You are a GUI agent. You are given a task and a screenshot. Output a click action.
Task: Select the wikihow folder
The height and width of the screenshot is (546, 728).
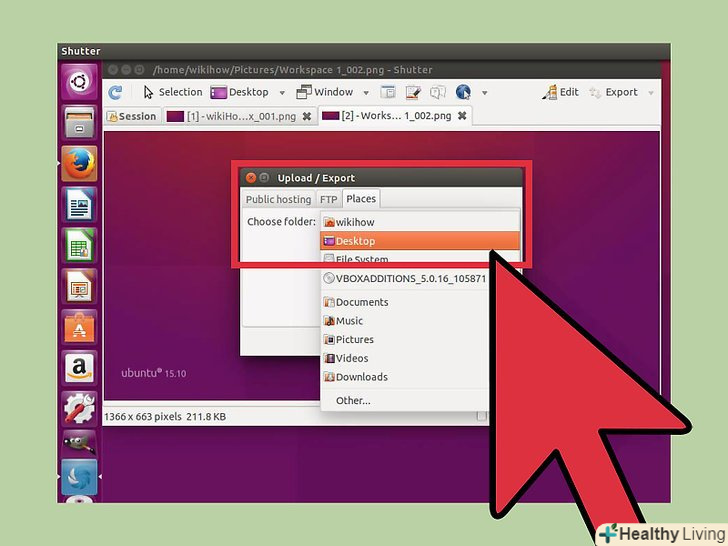(x=420, y=222)
